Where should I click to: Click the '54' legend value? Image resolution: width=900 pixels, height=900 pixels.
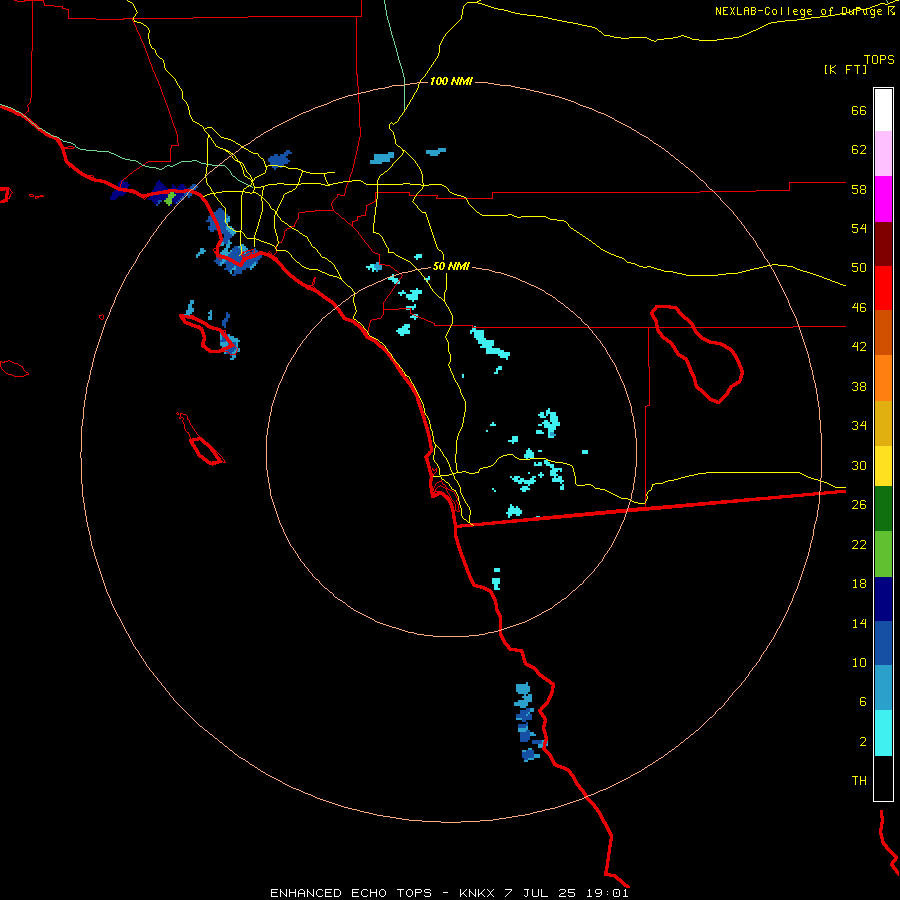tap(859, 228)
